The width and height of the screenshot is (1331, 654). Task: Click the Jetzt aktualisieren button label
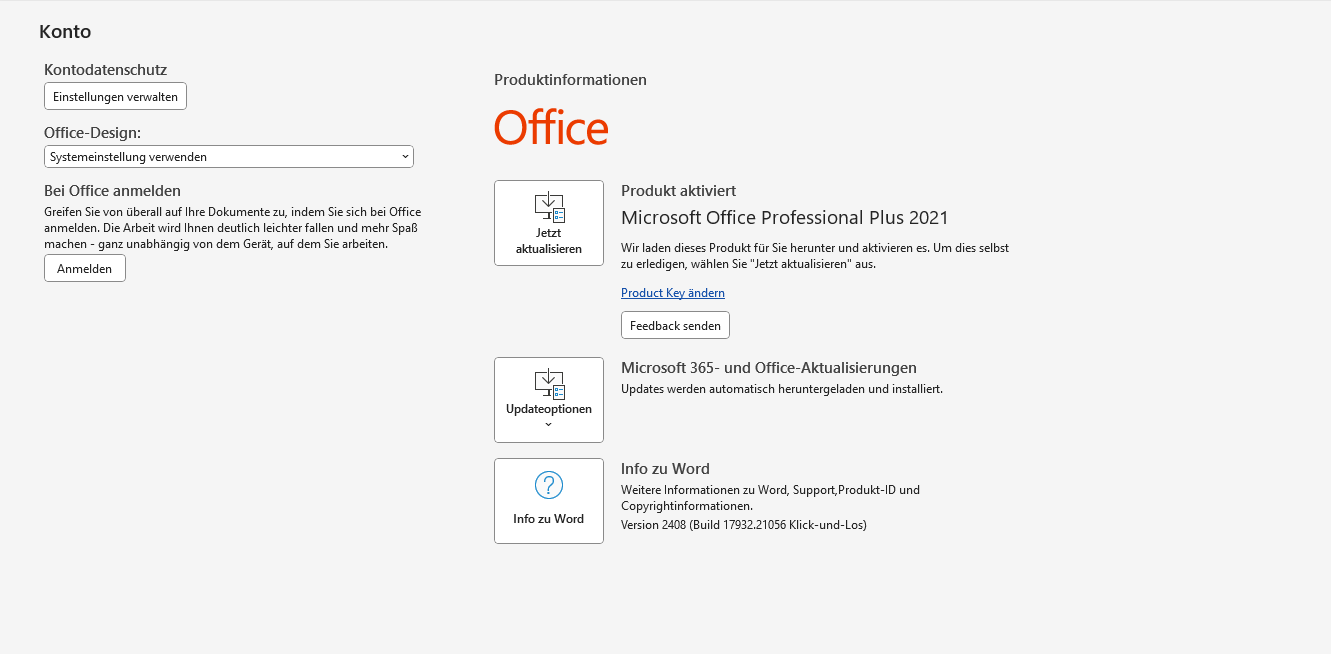pos(549,241)
